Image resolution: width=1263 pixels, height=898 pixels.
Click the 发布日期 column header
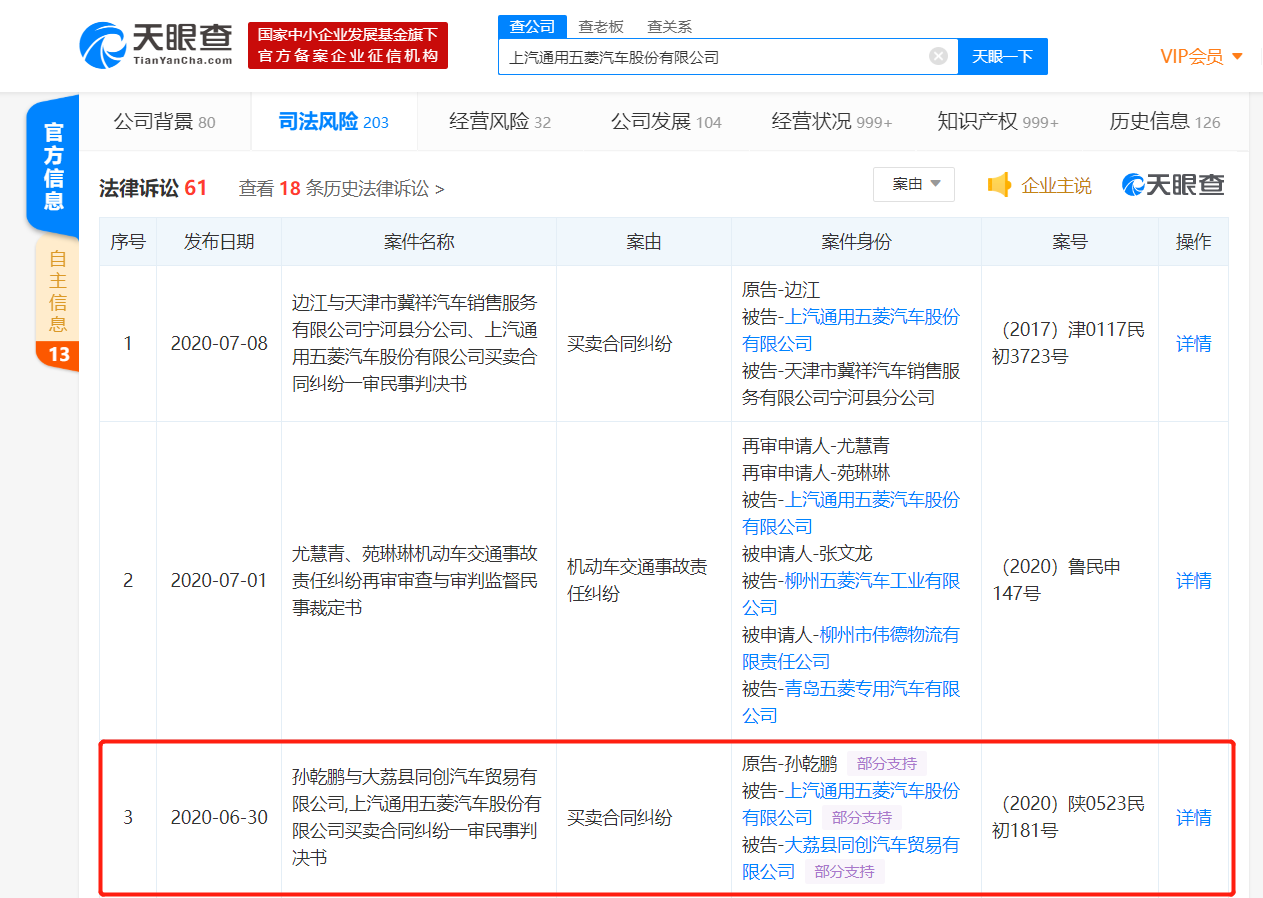[x=219, y=241]
